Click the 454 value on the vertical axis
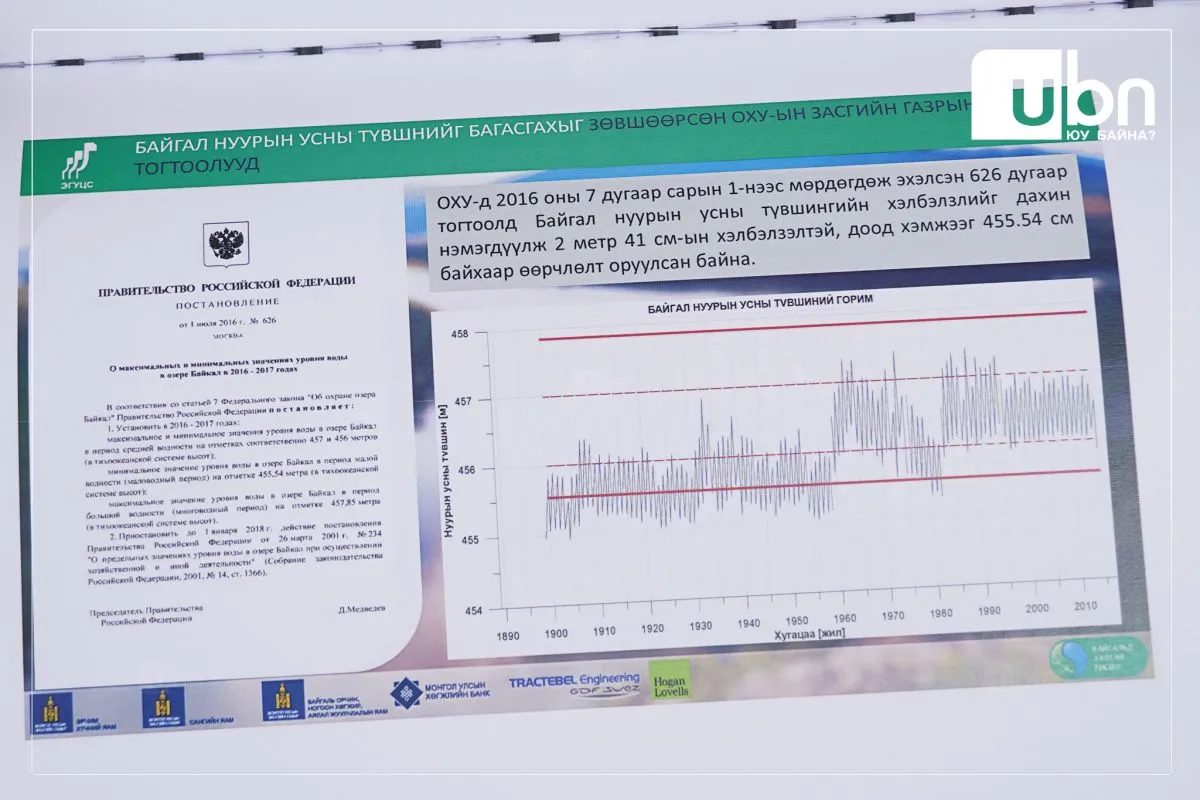 click(x=472, y=609)
